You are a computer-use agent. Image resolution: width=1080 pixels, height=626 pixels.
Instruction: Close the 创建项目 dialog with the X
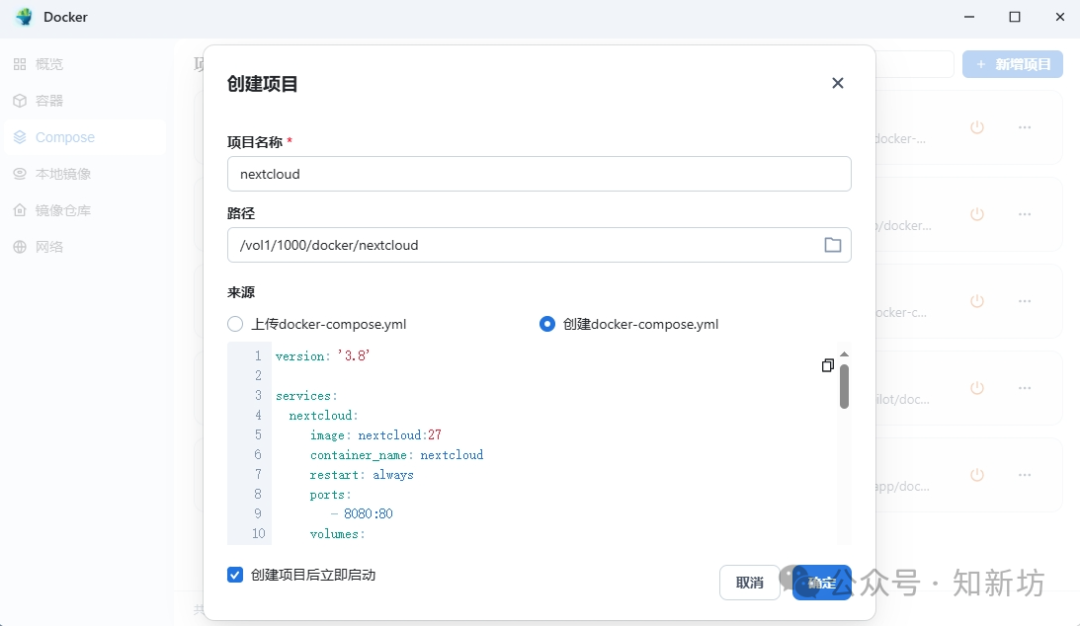[838, 83]
